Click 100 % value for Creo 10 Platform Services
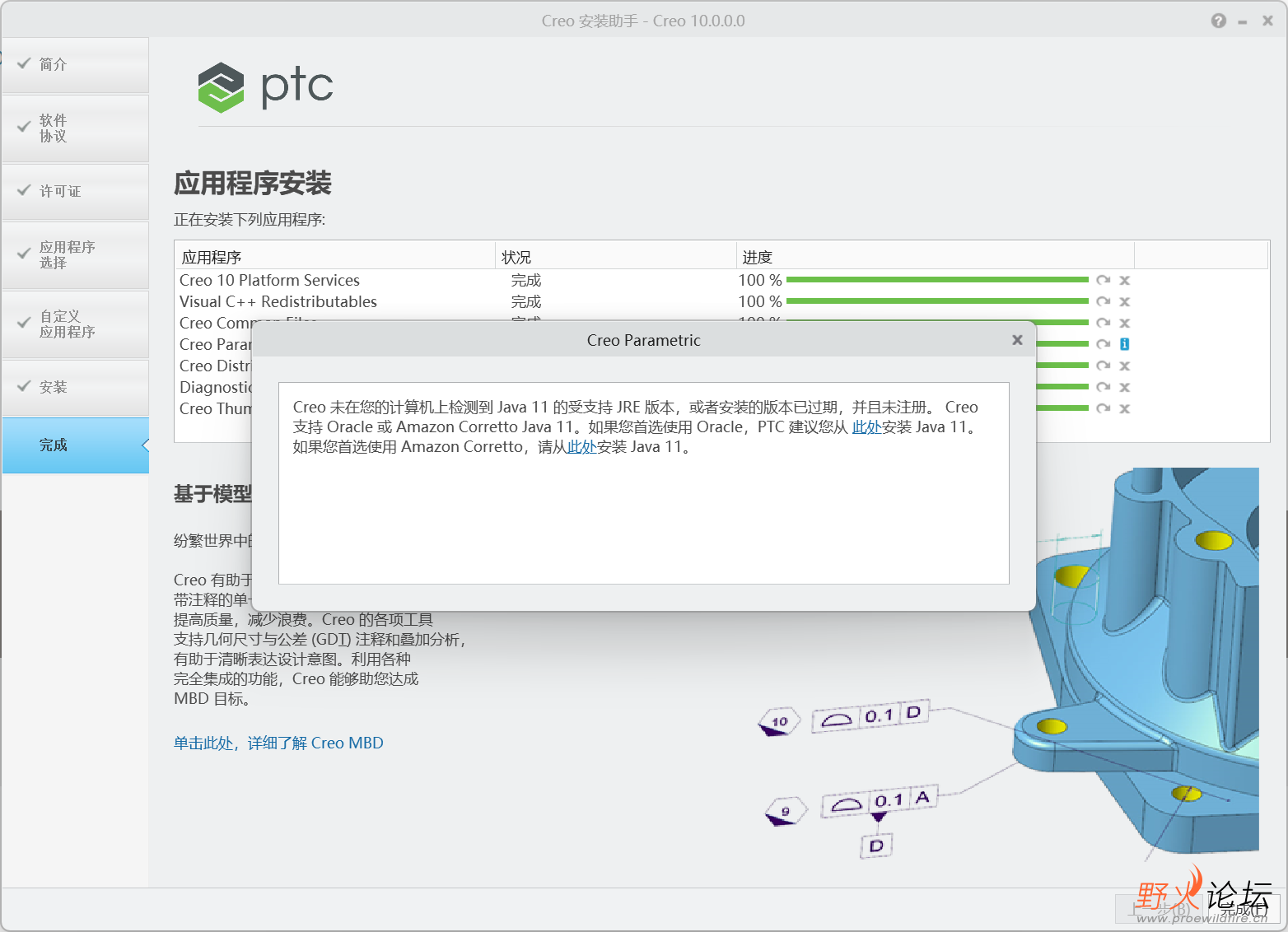This screenshot has width=1288, height=932. (760, 280)
